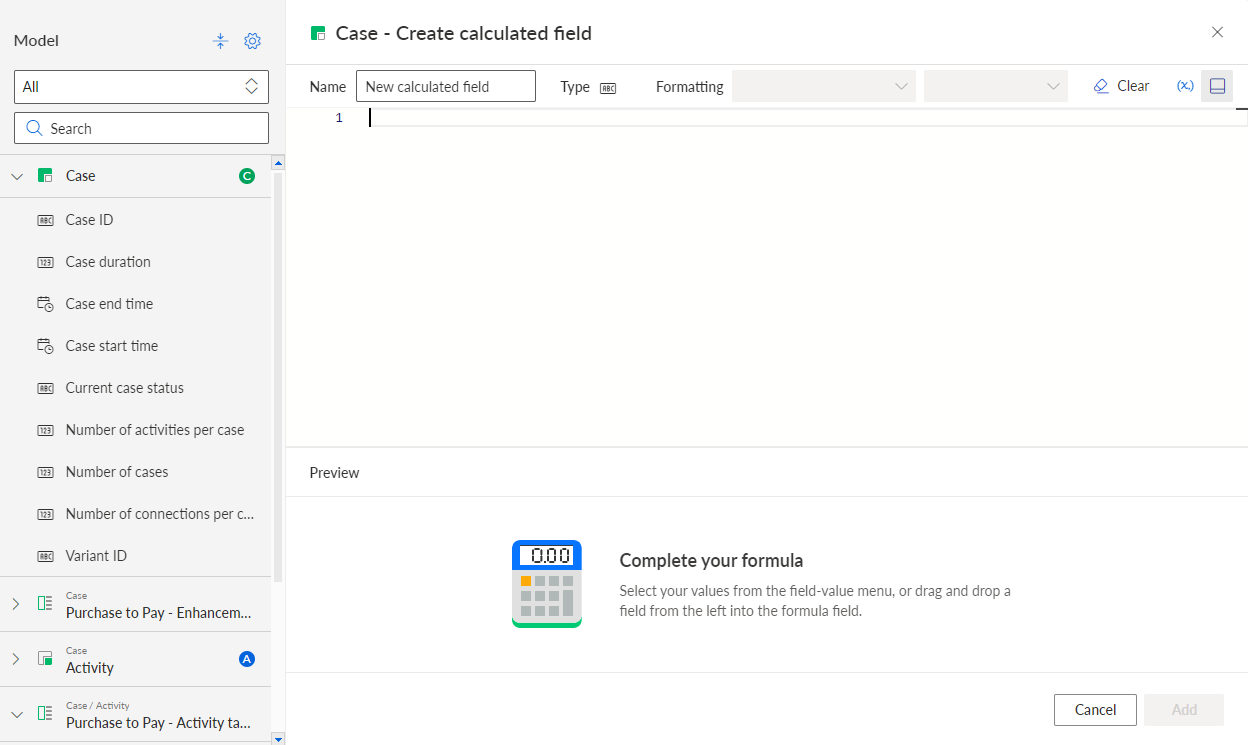Toggle the preview panel layout icon
This screenshot has height=745, width=1248.
pyautogui.click(x=1217, y=86)
